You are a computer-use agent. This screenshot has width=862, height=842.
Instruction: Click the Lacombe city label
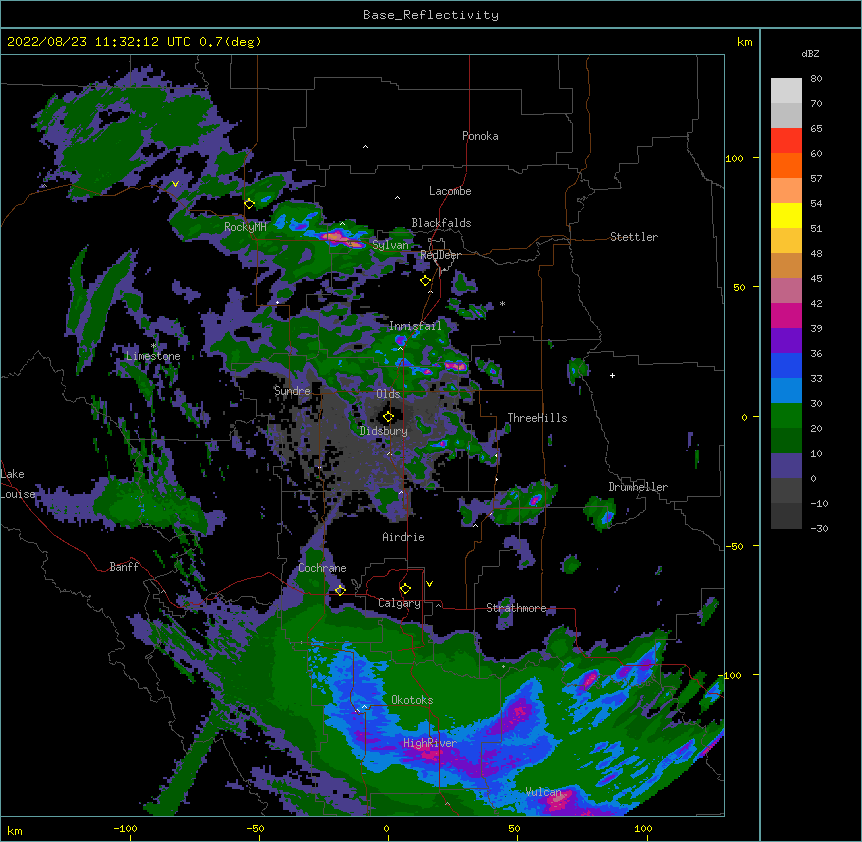pos(450,191)
